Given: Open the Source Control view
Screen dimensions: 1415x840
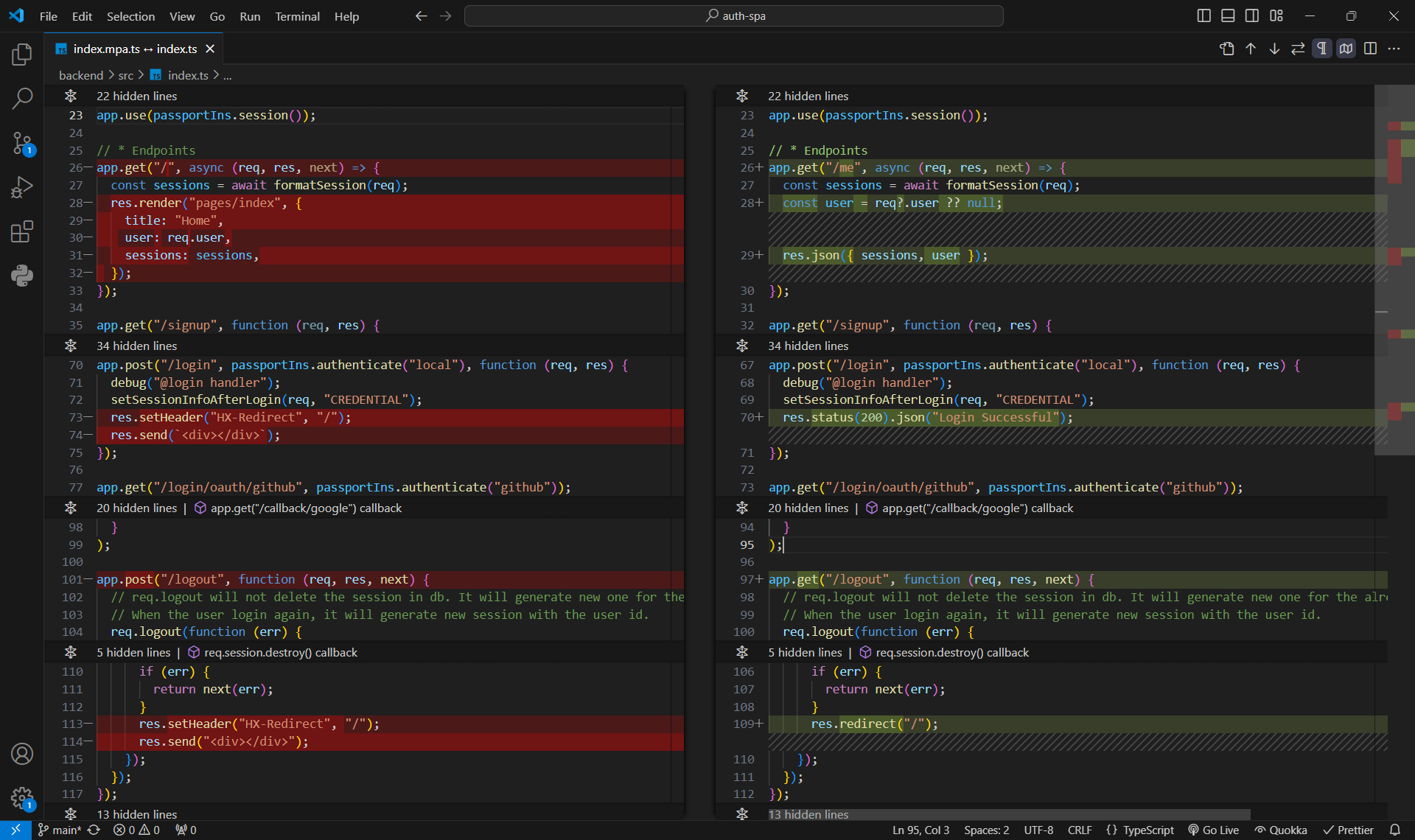Looking at the screenshot, I should tap(22, 144).
